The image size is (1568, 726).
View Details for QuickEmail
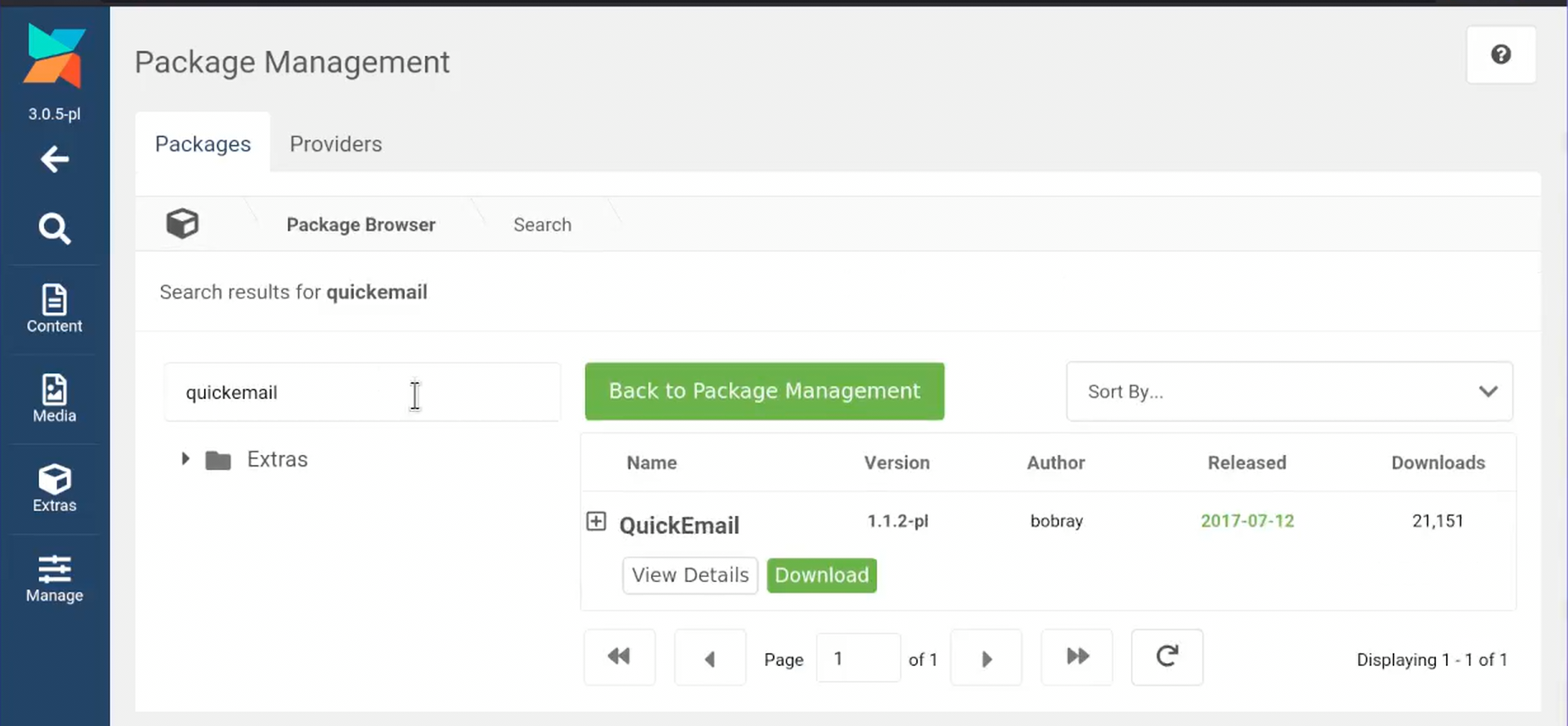click(x=690, y=575)
